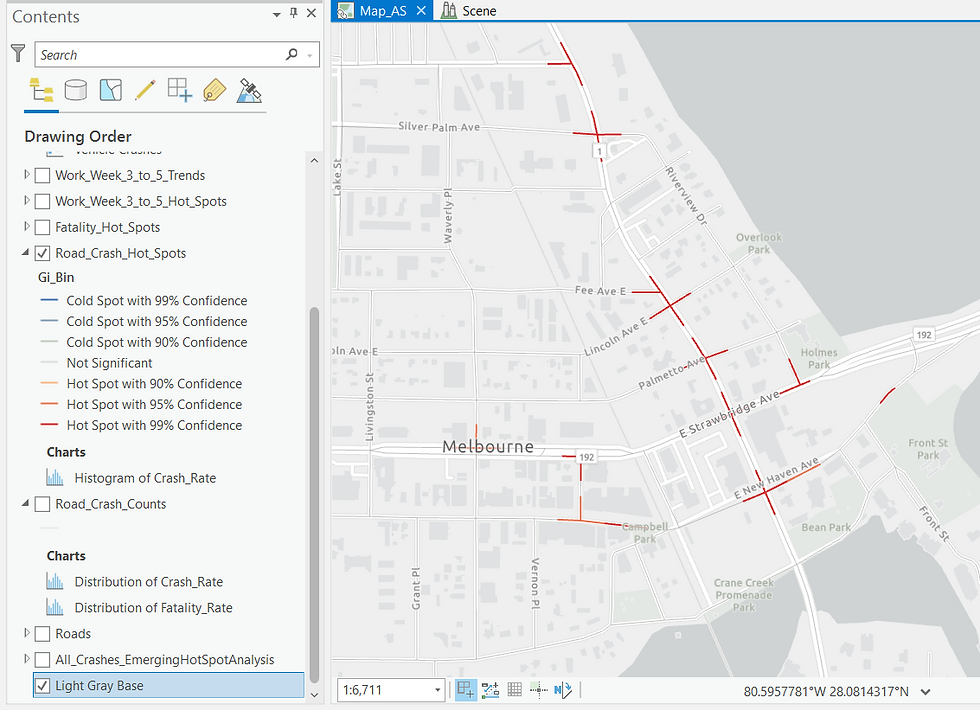Click Cold Spot with 99% Confidence symbol
The height and width of the screenshot is (710, 980).
[x=49, y=301]
